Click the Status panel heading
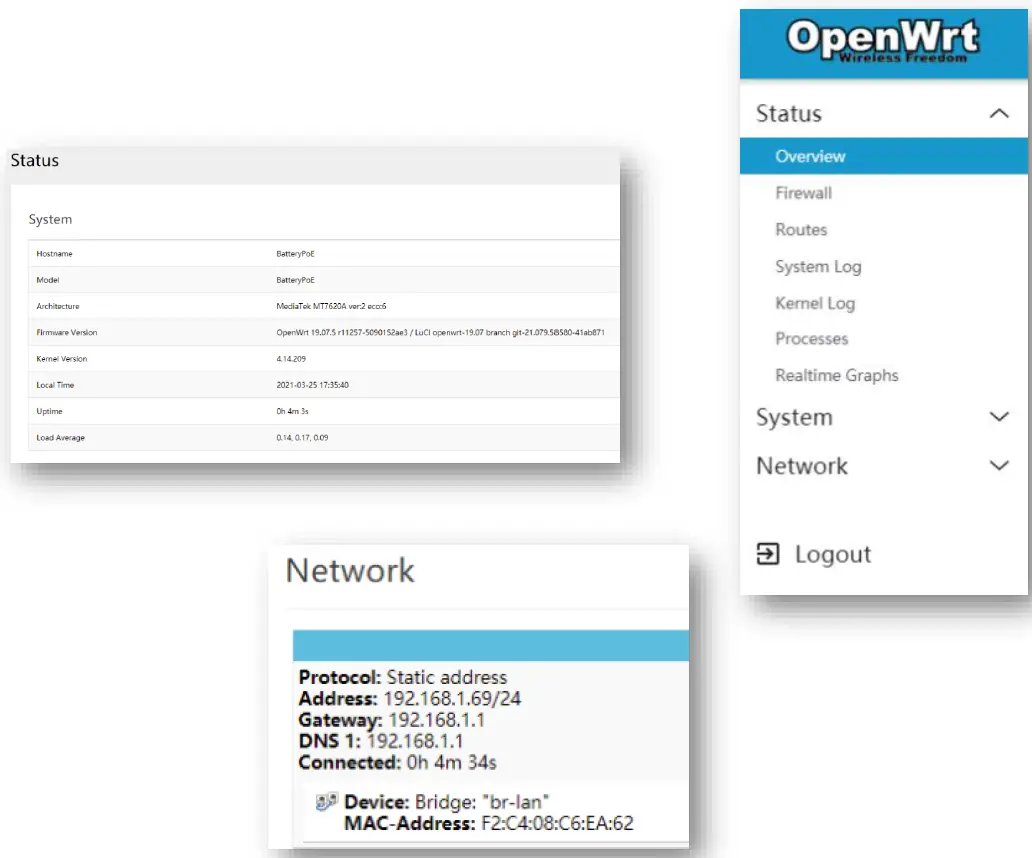The image size is (1032, 858). click(35, 160)
